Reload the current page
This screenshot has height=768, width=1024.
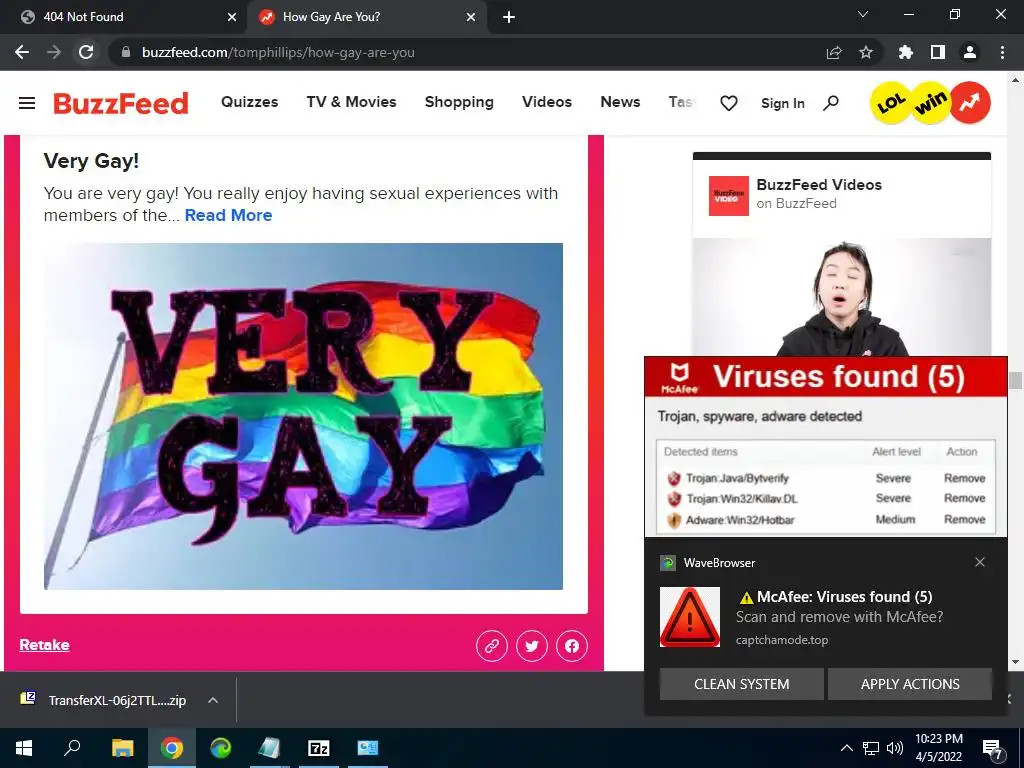pyautogui.click(x=86, y=52)
